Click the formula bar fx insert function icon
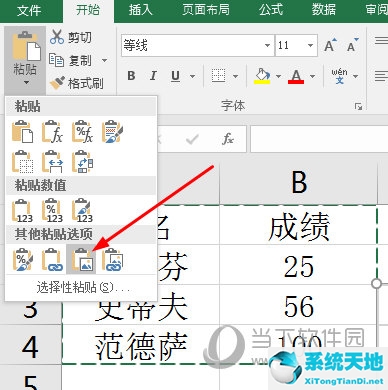 pos(228,139)
